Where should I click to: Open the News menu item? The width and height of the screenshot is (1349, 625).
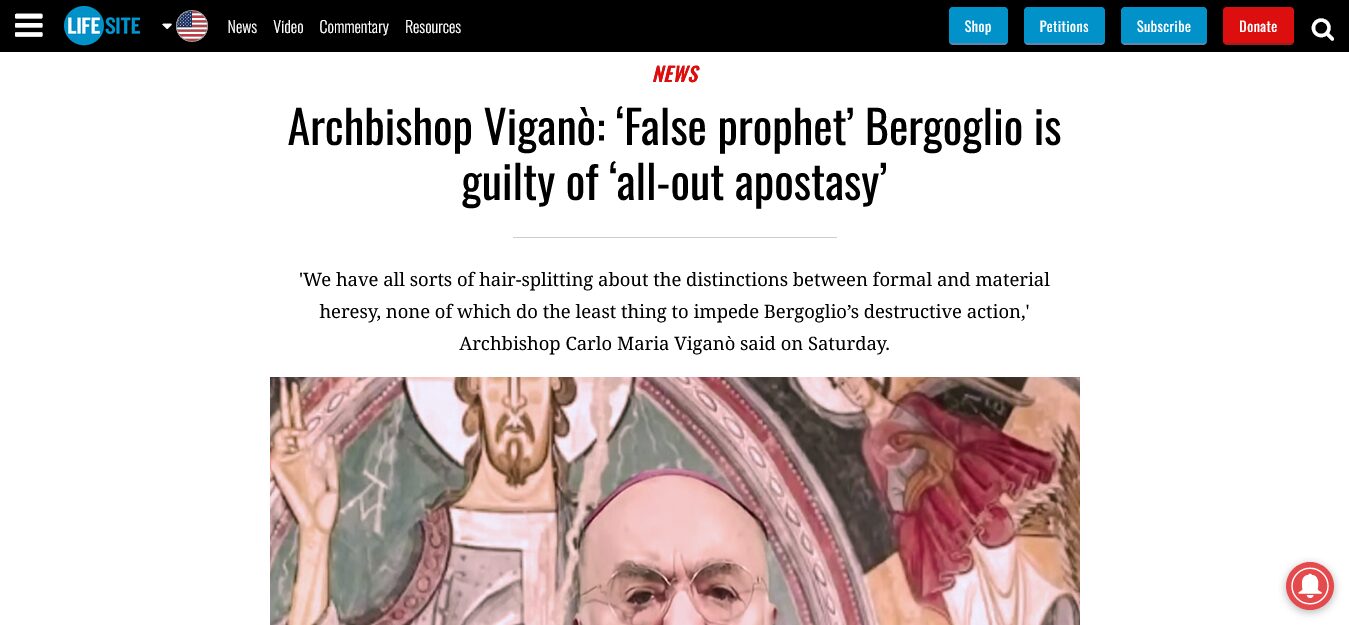[x=242, y=27]
